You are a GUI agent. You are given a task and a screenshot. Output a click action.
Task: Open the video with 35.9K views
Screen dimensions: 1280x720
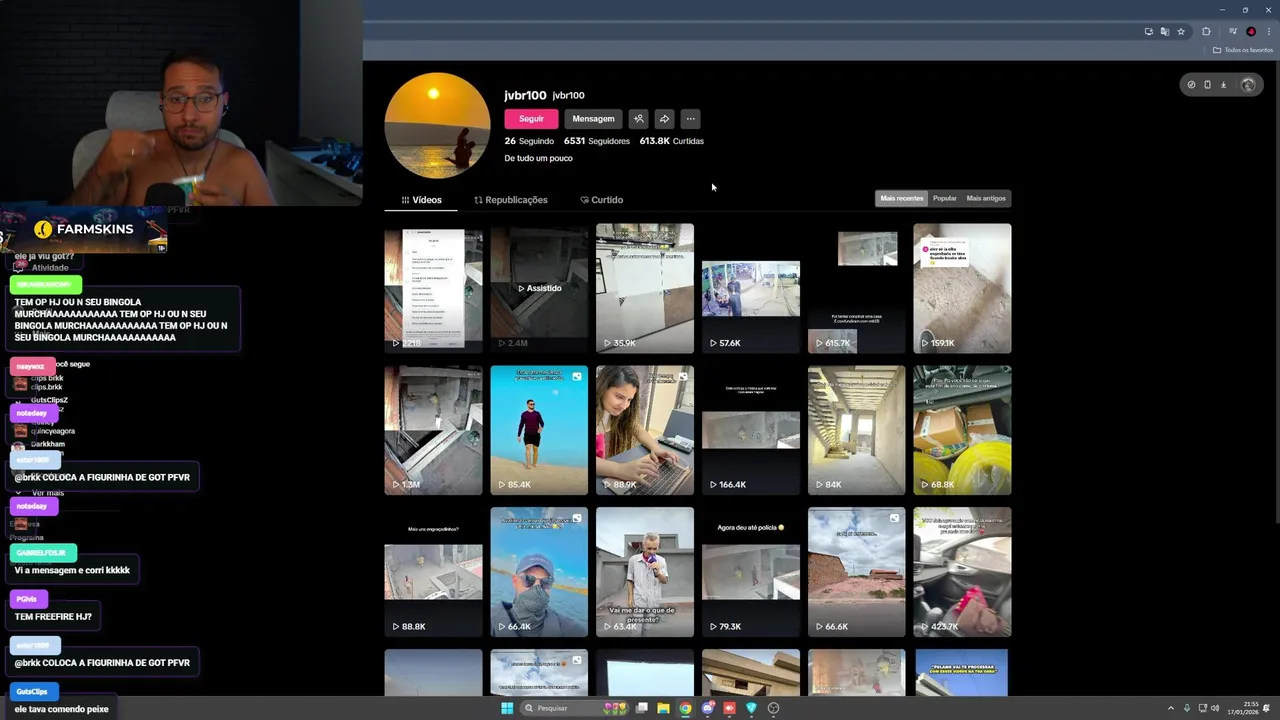(x=645, y=288)
